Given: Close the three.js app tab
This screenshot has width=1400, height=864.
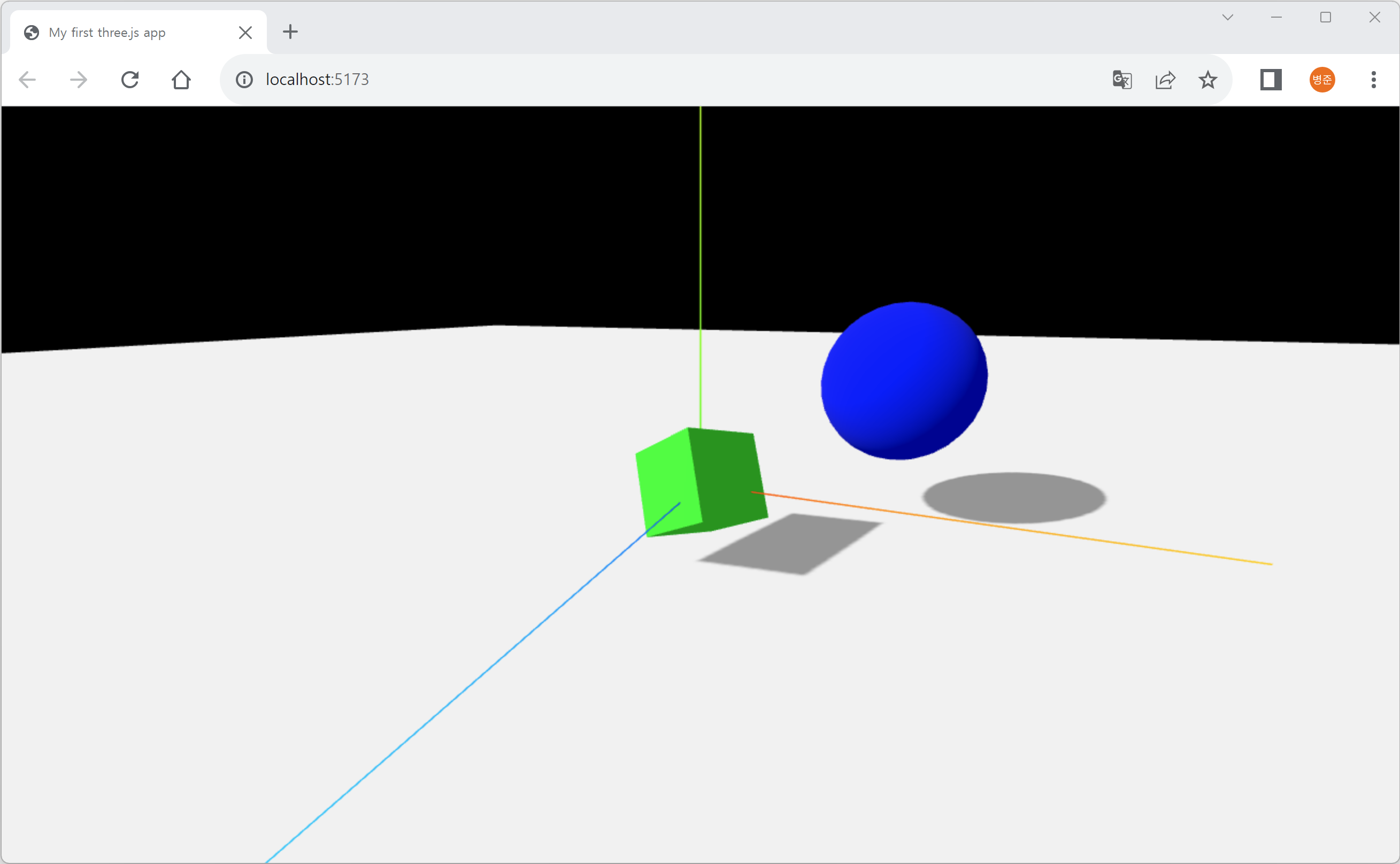Looking at the screenshot, I should (245, 33).
